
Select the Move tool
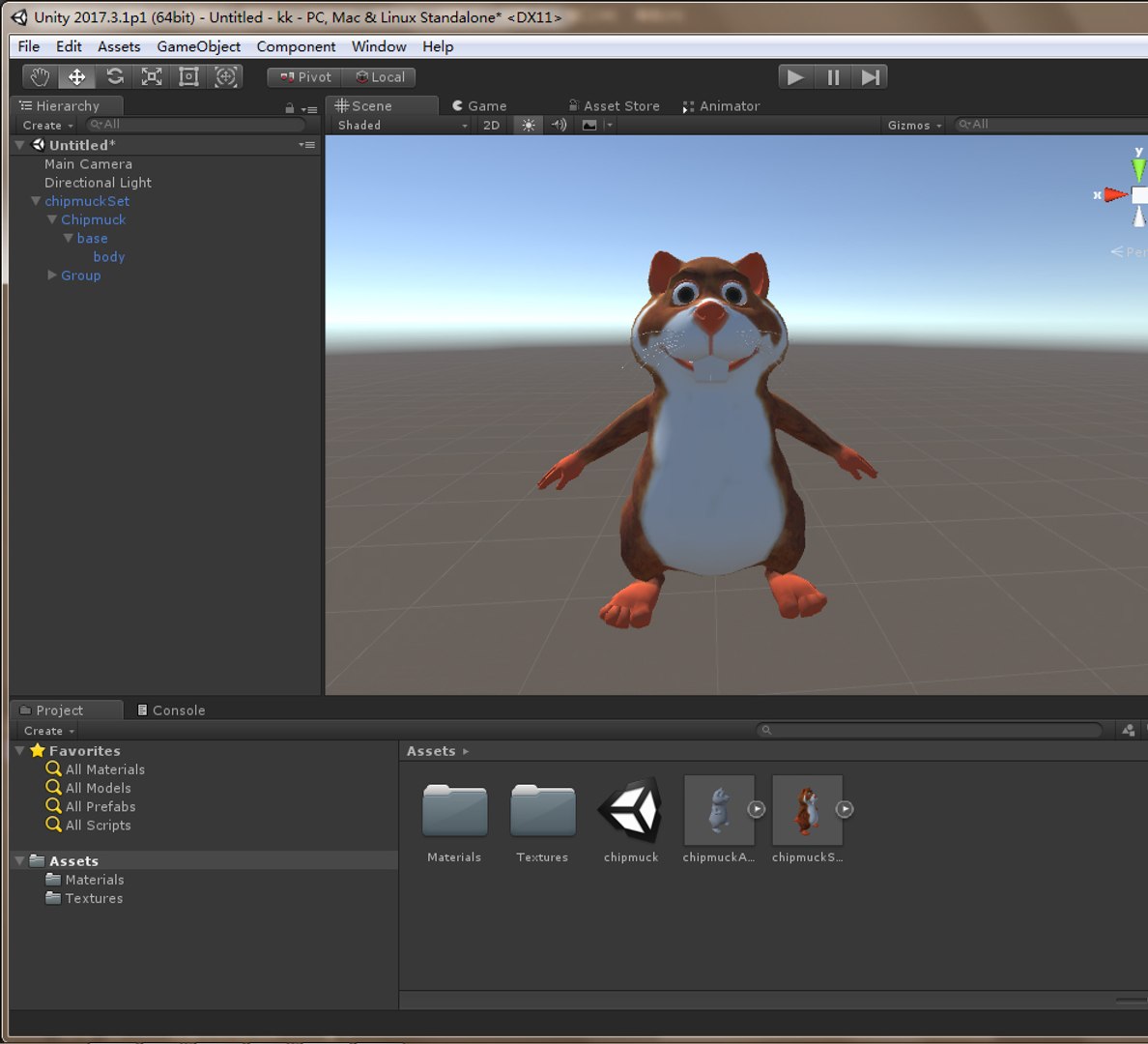(77, 77)
